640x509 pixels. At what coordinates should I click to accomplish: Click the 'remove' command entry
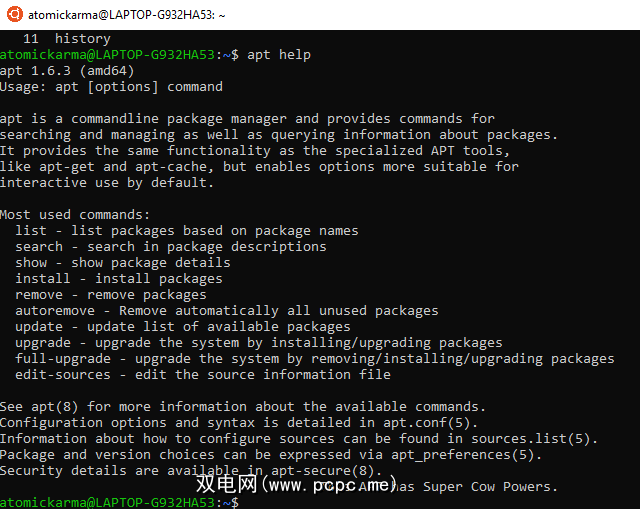pos(39,295)
